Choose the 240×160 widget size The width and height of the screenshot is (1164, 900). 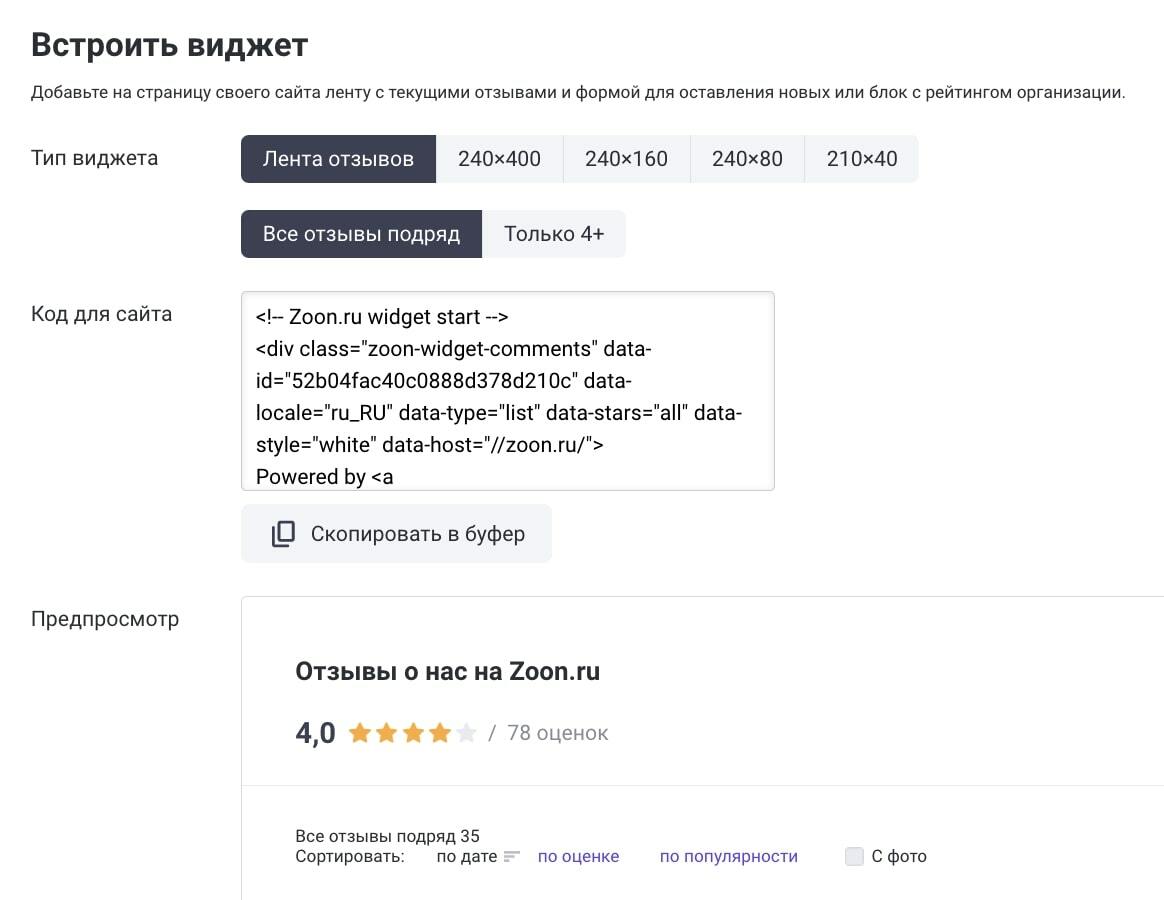[x=626, y=159]
